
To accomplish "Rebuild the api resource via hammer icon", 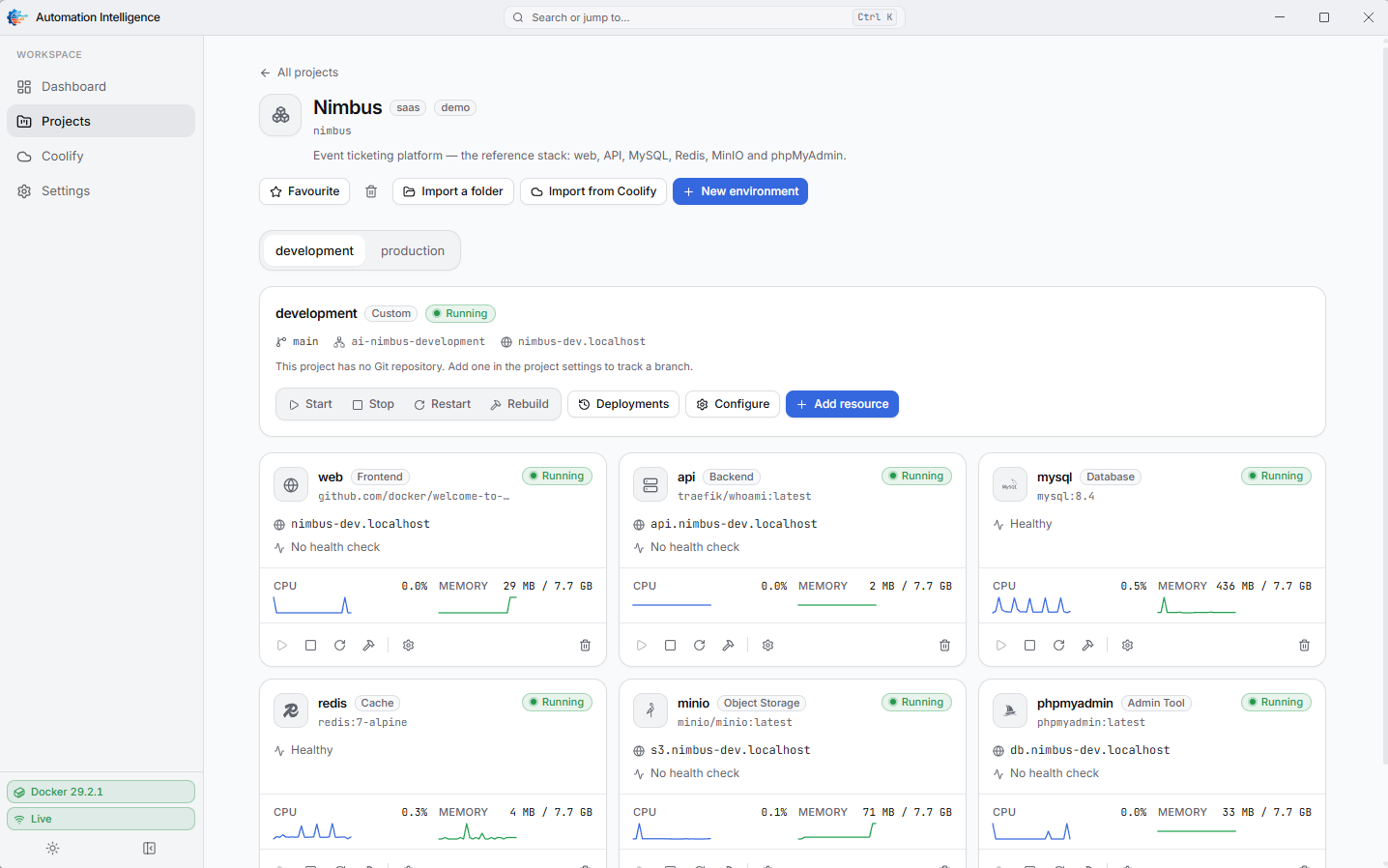I will pyautogui.click(x=729, y=645).
